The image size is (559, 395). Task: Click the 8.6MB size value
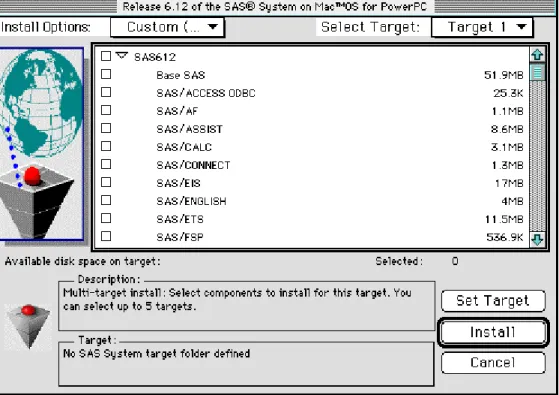coord(507,129)
